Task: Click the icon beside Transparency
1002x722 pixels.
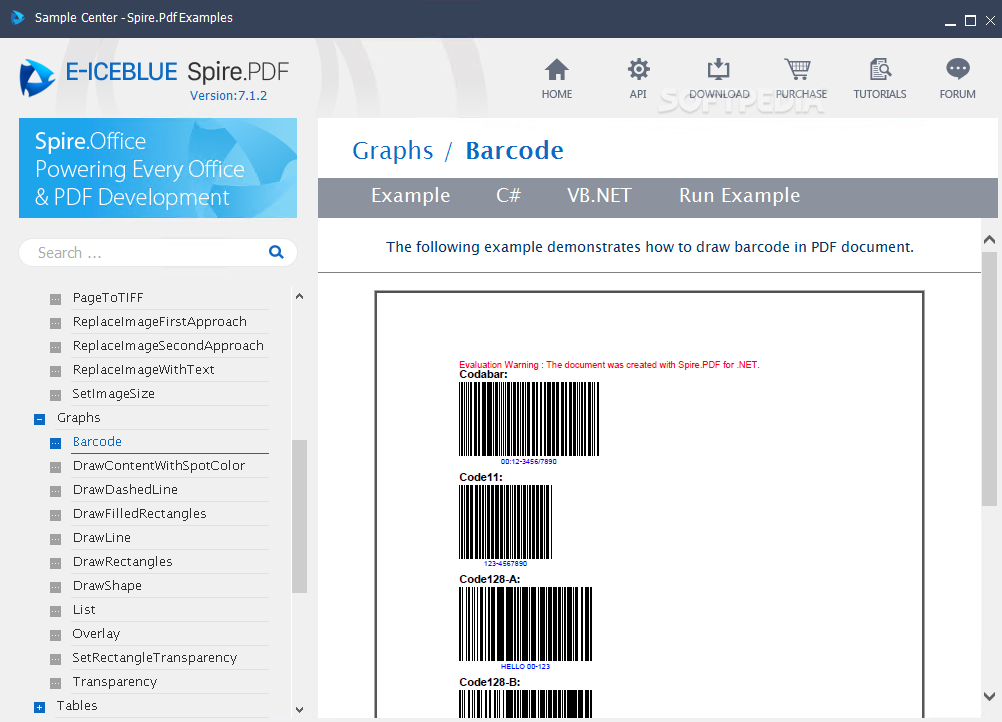Action: pyautogui.click(x=56, y=683)
